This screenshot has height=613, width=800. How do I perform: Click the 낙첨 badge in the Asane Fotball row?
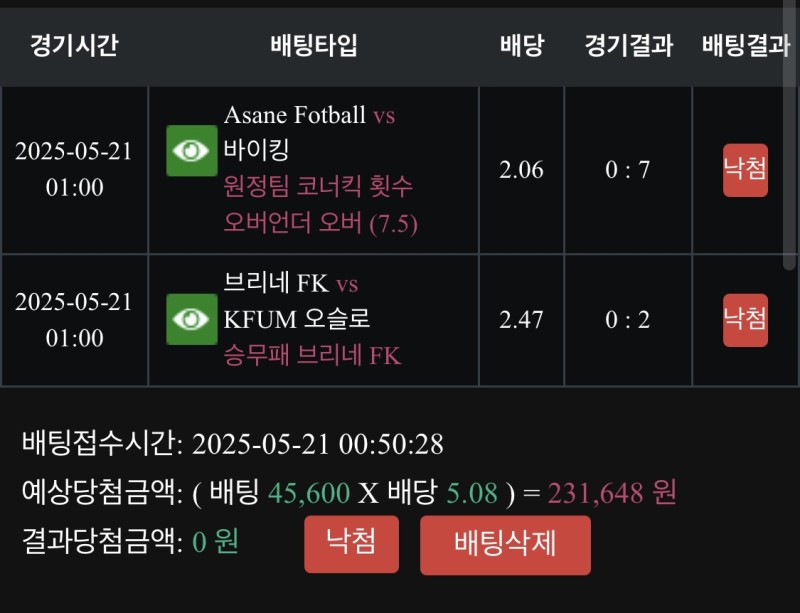(x=745, y=170)
